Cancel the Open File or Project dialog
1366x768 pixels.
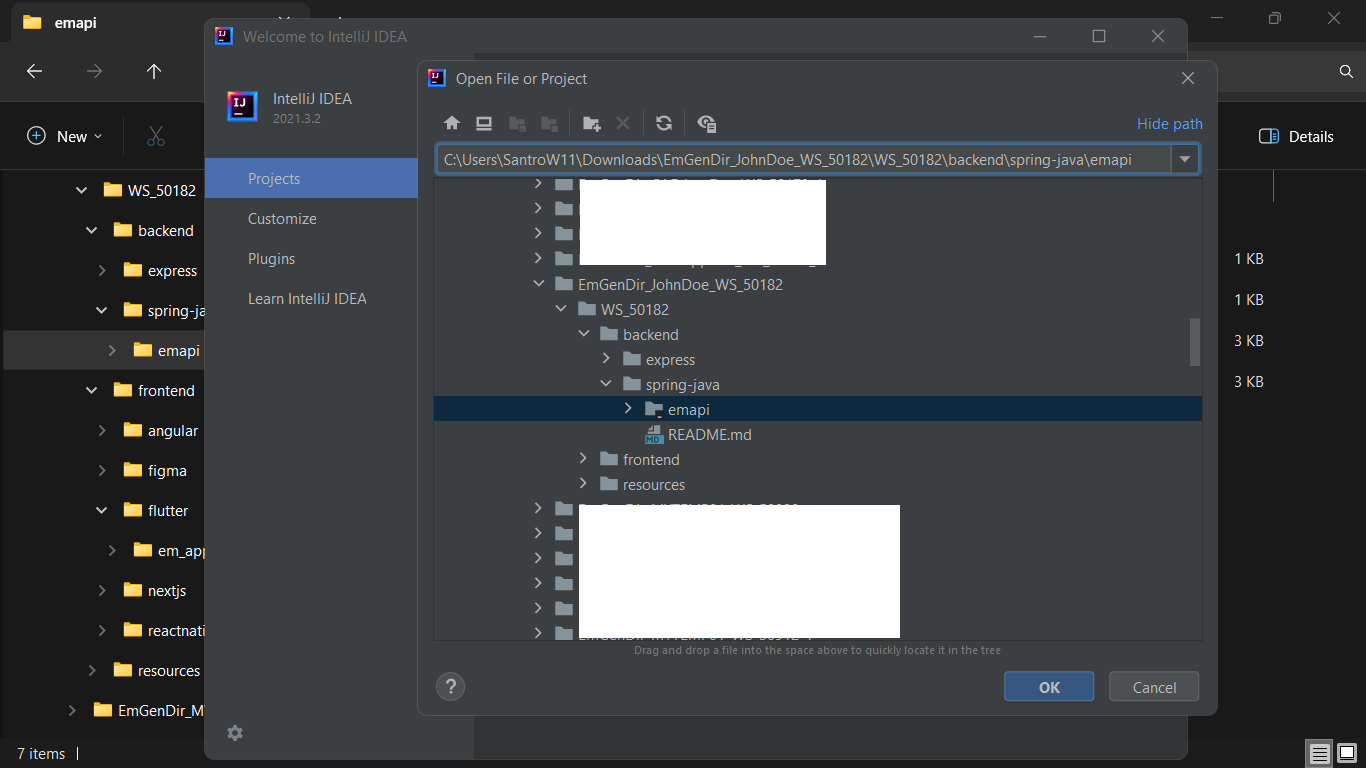tap(1154, 687)
